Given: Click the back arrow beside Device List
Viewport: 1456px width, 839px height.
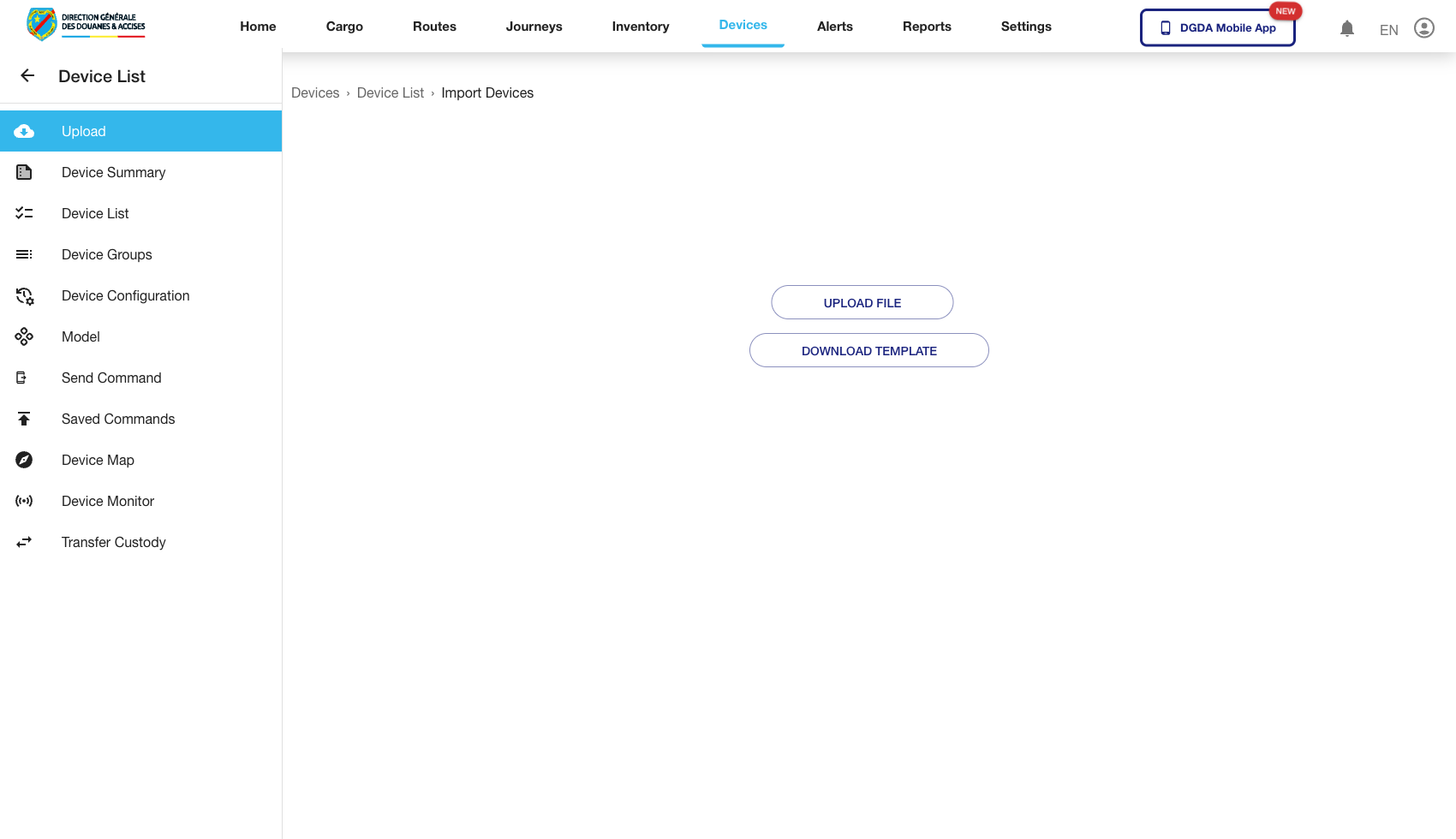Looking at the screenshot, I should [x=27, y=76].
